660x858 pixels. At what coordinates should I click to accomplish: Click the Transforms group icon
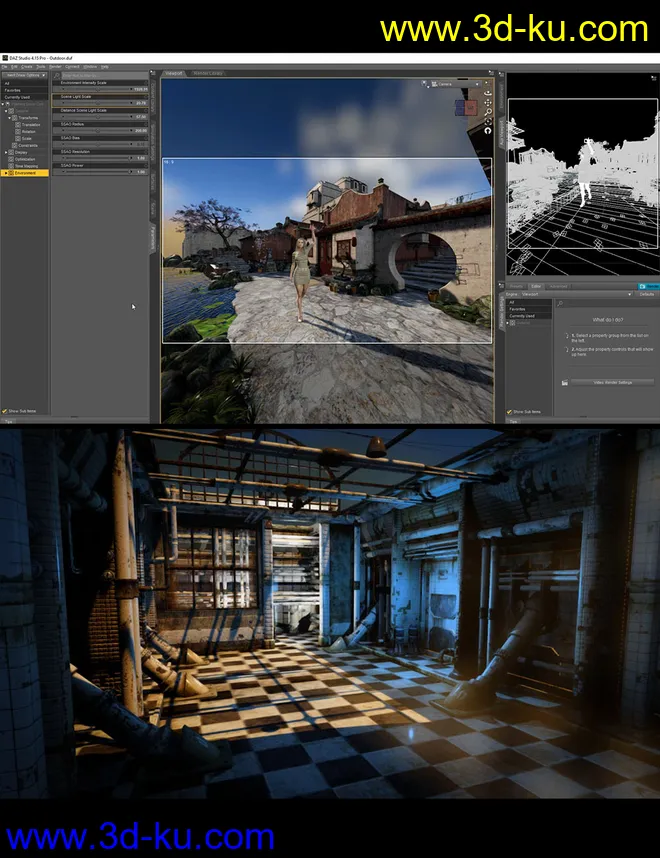(x=15, y=118)
